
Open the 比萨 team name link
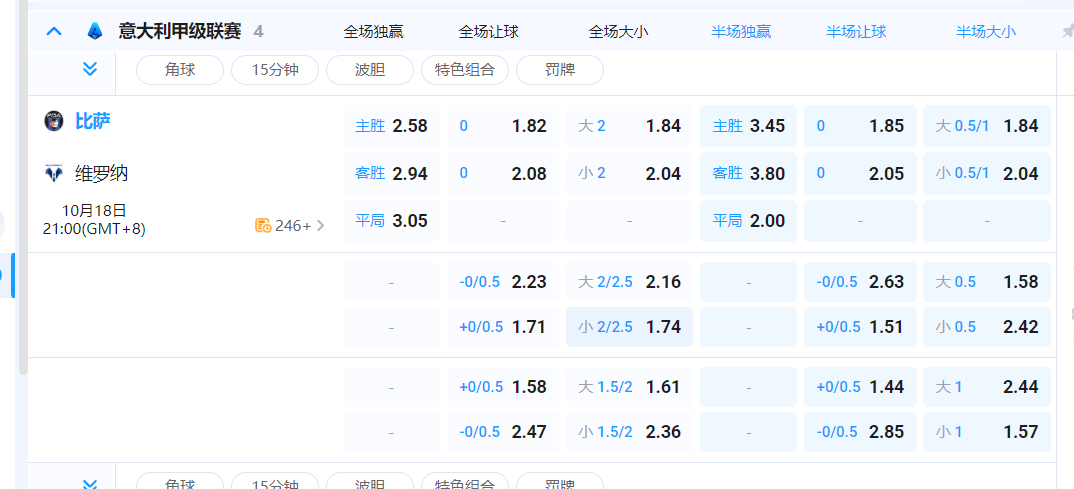coord(93,122)
